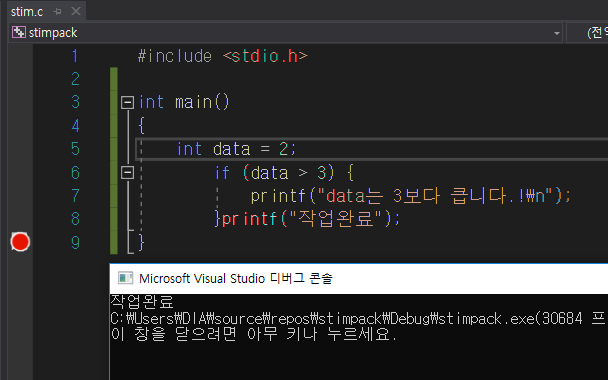Click '이 창을 닫으려면 아무 키나 누르세요' console text
The height and width of the screenshot is (380, 608).
(254, 334)
